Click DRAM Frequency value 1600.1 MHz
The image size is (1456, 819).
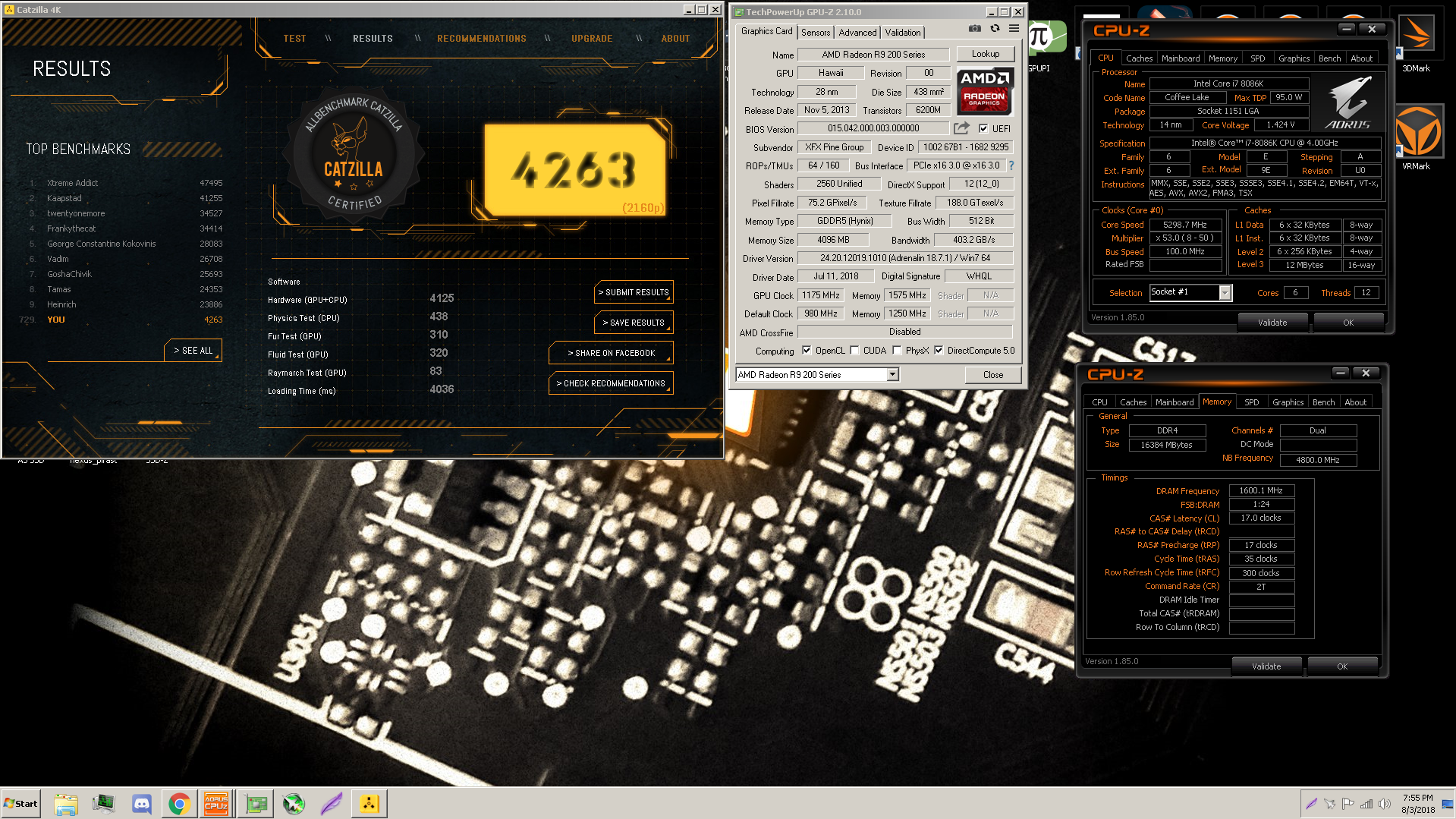[x=1261, y=490]
